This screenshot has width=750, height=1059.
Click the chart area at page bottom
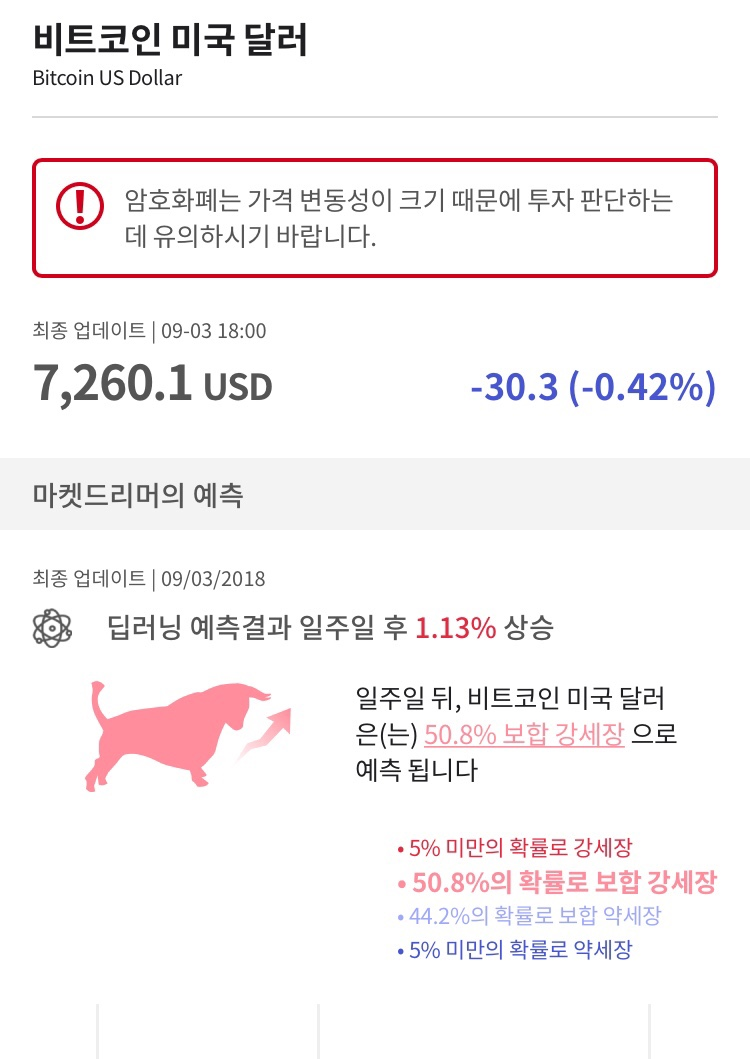point(375,1030)
